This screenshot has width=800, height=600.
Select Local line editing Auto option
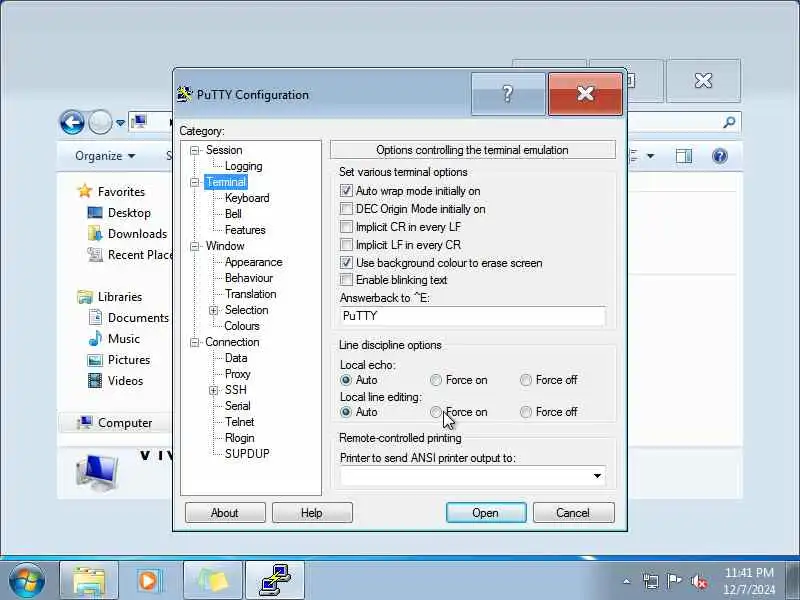[x=346, y=412]
